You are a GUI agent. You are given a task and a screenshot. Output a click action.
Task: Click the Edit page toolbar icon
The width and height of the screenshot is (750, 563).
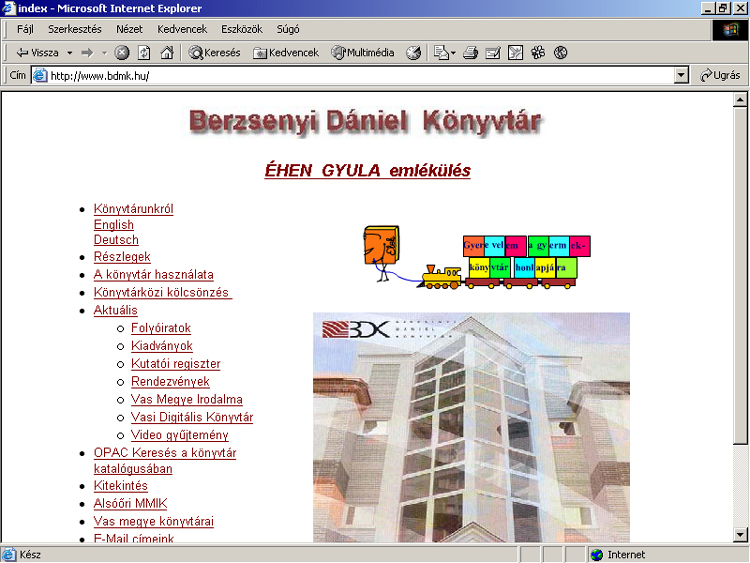[x=493, y=53]
